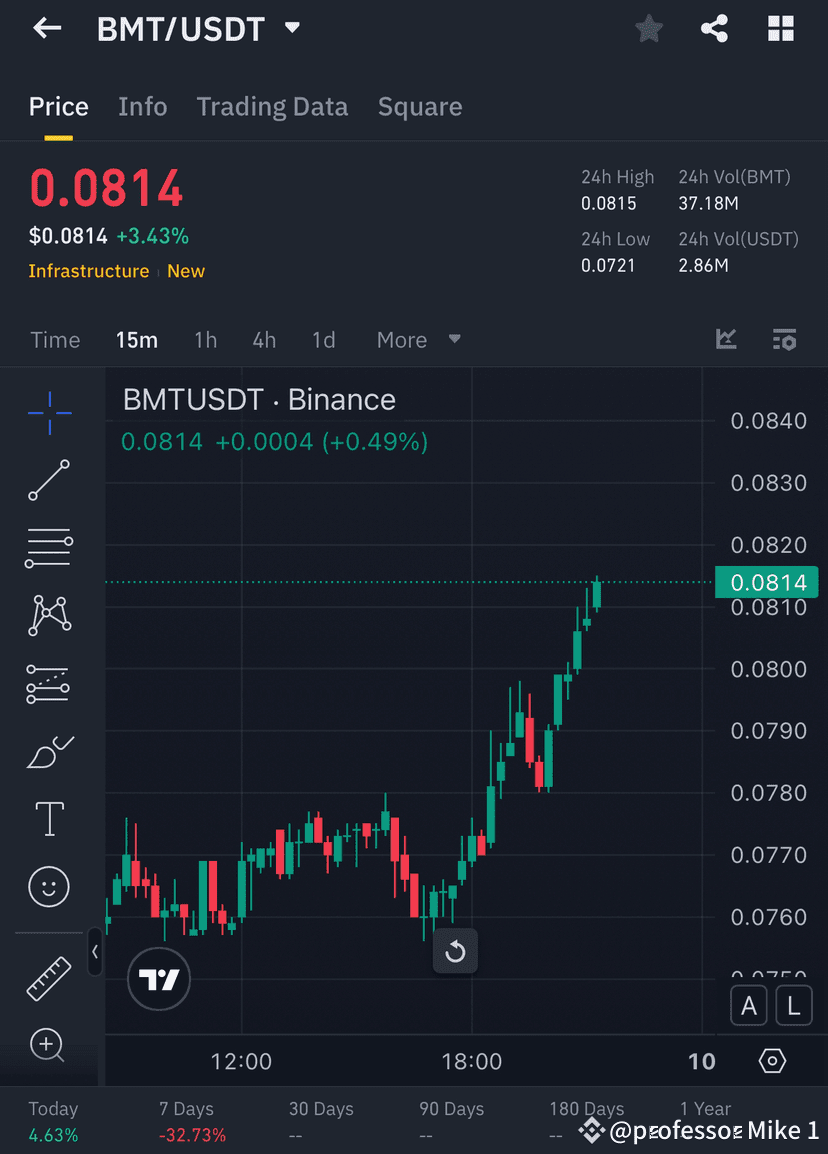Screen dimensions: 828x1154
Task: Open the horizontal lines tool
Action: coord(49,548)
